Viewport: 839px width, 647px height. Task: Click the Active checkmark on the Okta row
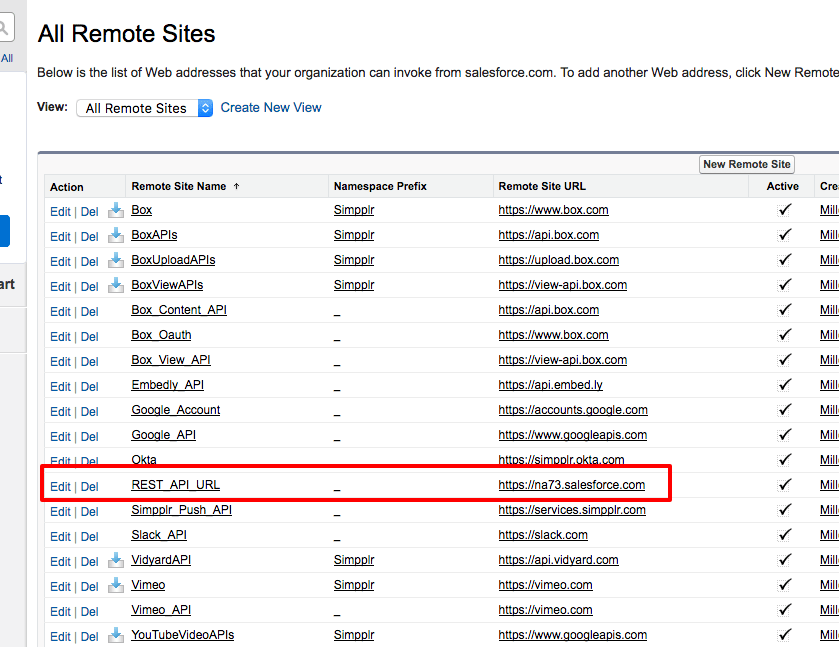click(785, 460)
